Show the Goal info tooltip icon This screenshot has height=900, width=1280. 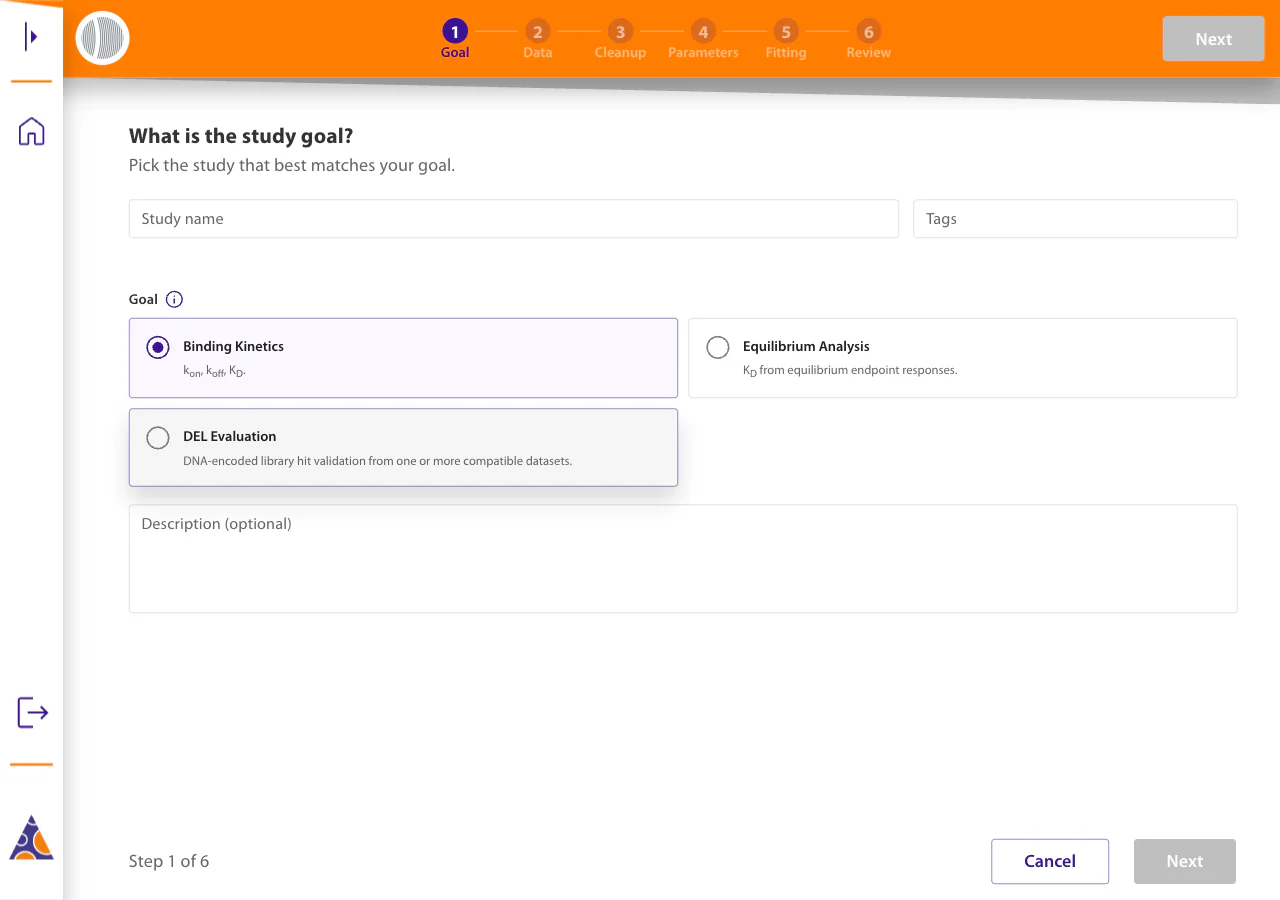click(174, 299)
